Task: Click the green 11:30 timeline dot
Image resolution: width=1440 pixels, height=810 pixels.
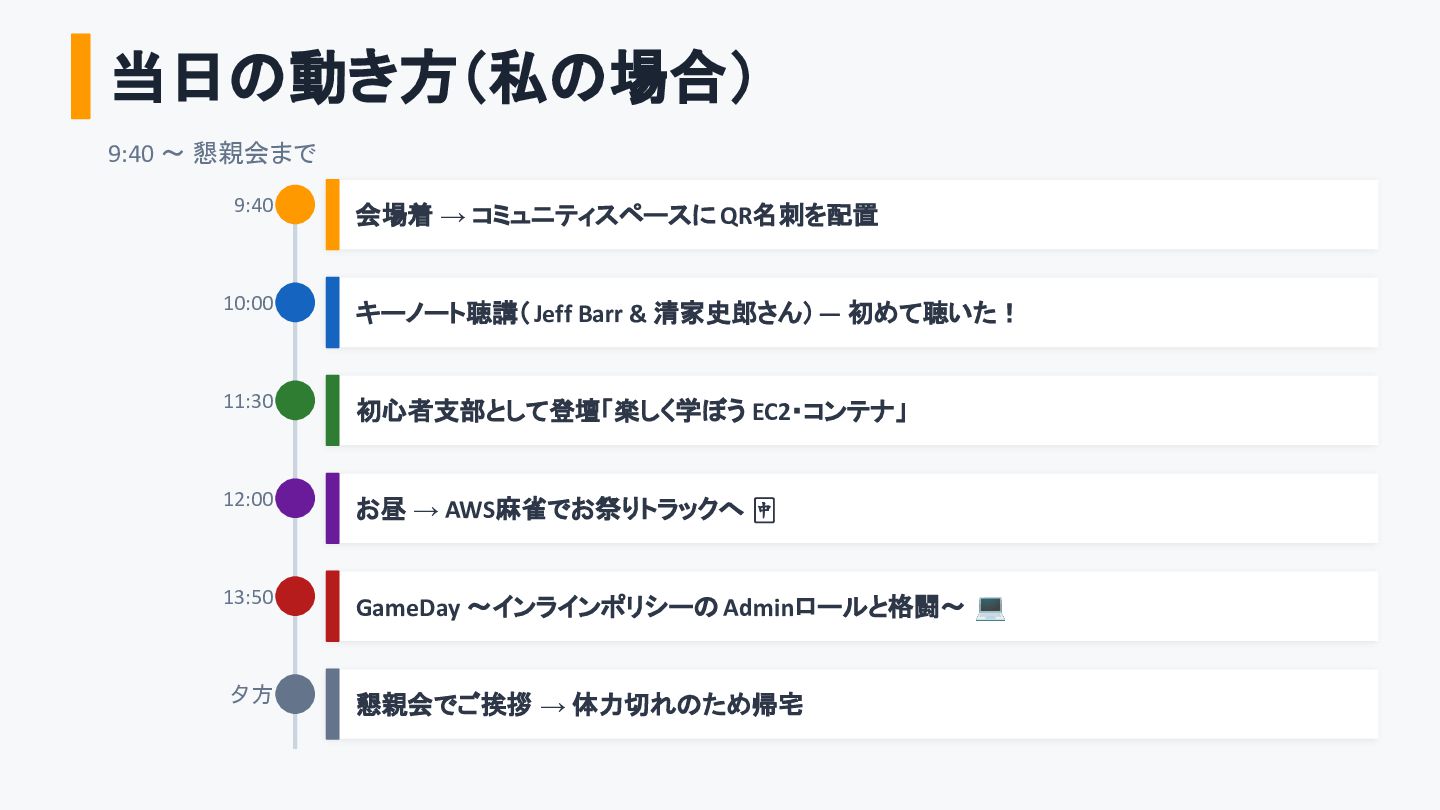Action: pyautogui.click(x=295, y=400)
